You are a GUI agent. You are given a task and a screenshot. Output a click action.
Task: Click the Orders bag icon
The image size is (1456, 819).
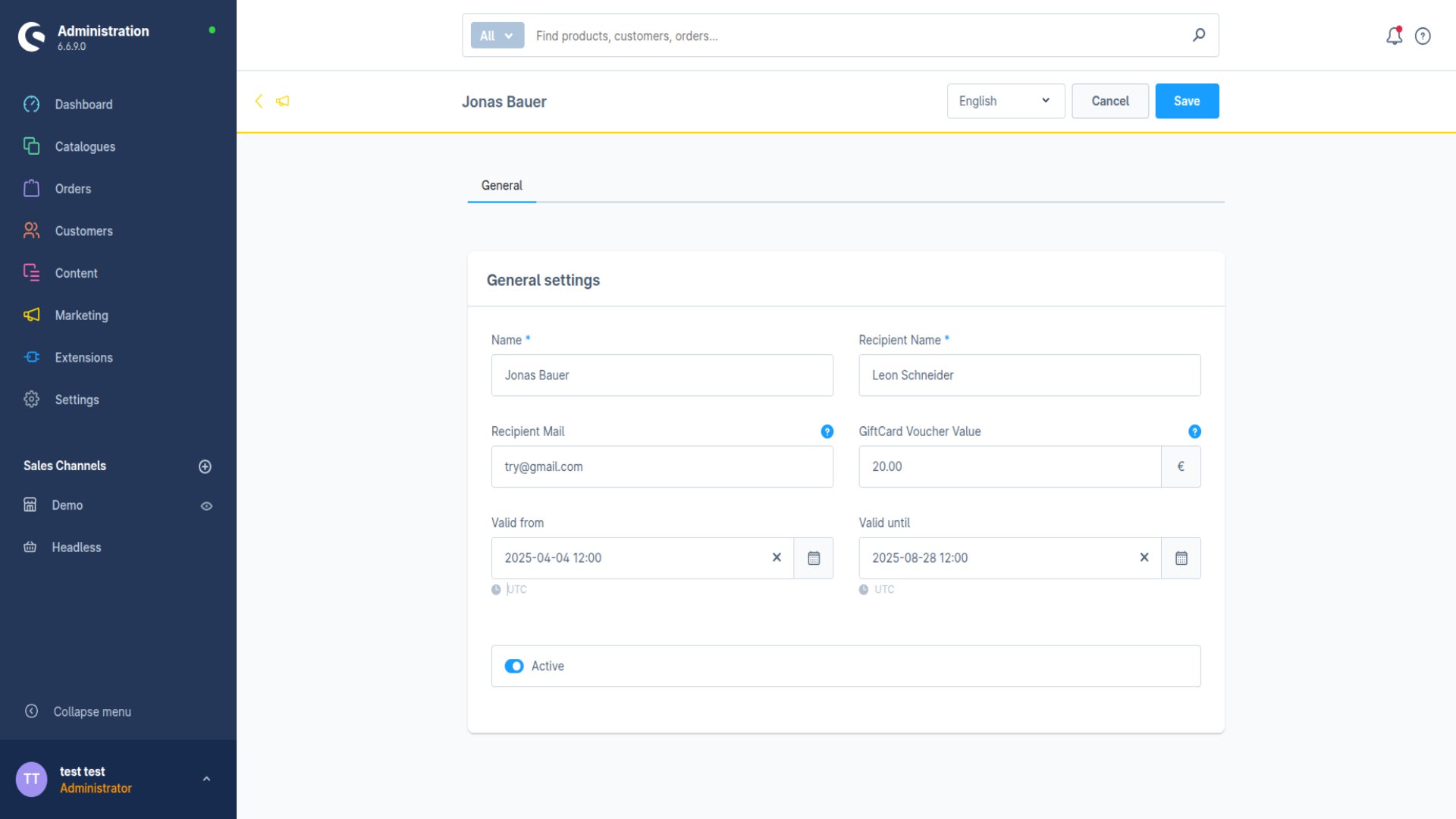[x=31, y=189]
